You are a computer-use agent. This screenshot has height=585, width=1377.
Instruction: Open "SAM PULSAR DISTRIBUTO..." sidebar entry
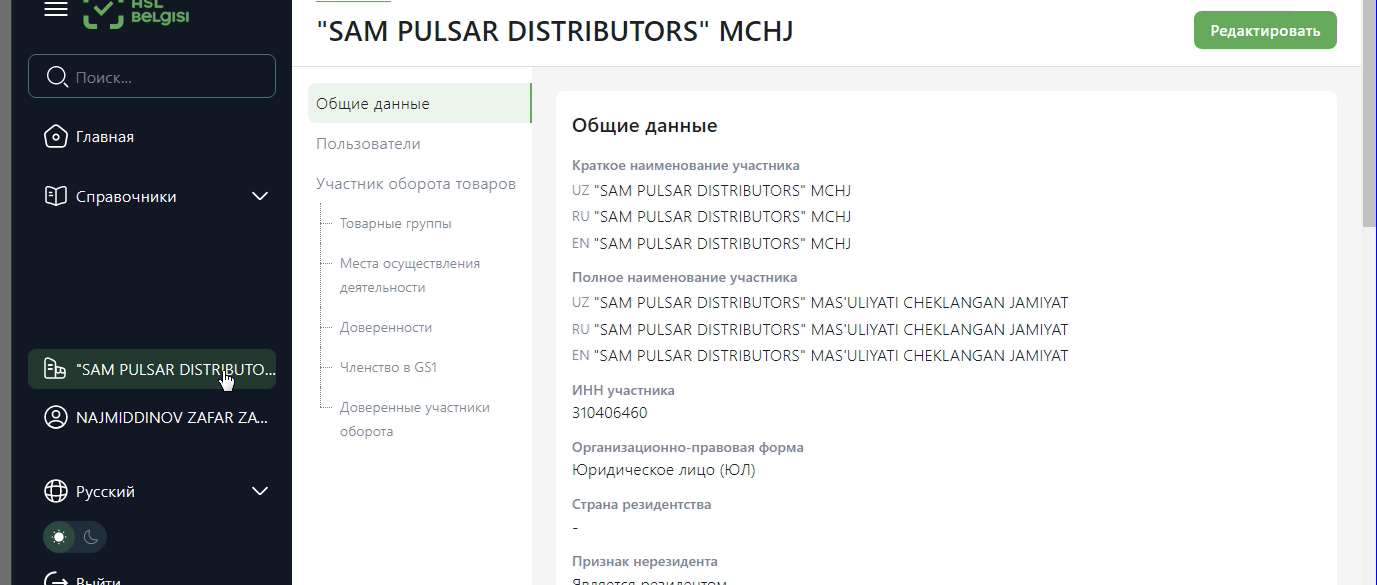pos(152,369)
